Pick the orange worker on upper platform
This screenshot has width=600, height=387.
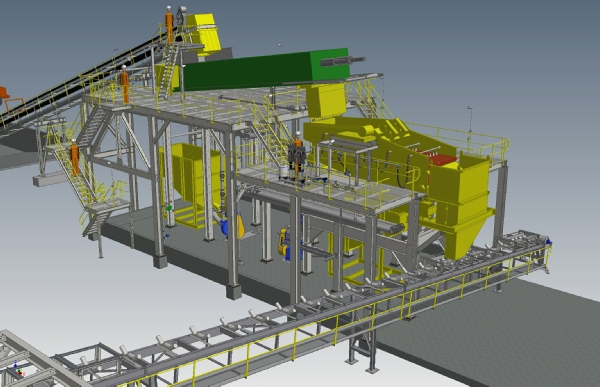click(x=124, y=84)
